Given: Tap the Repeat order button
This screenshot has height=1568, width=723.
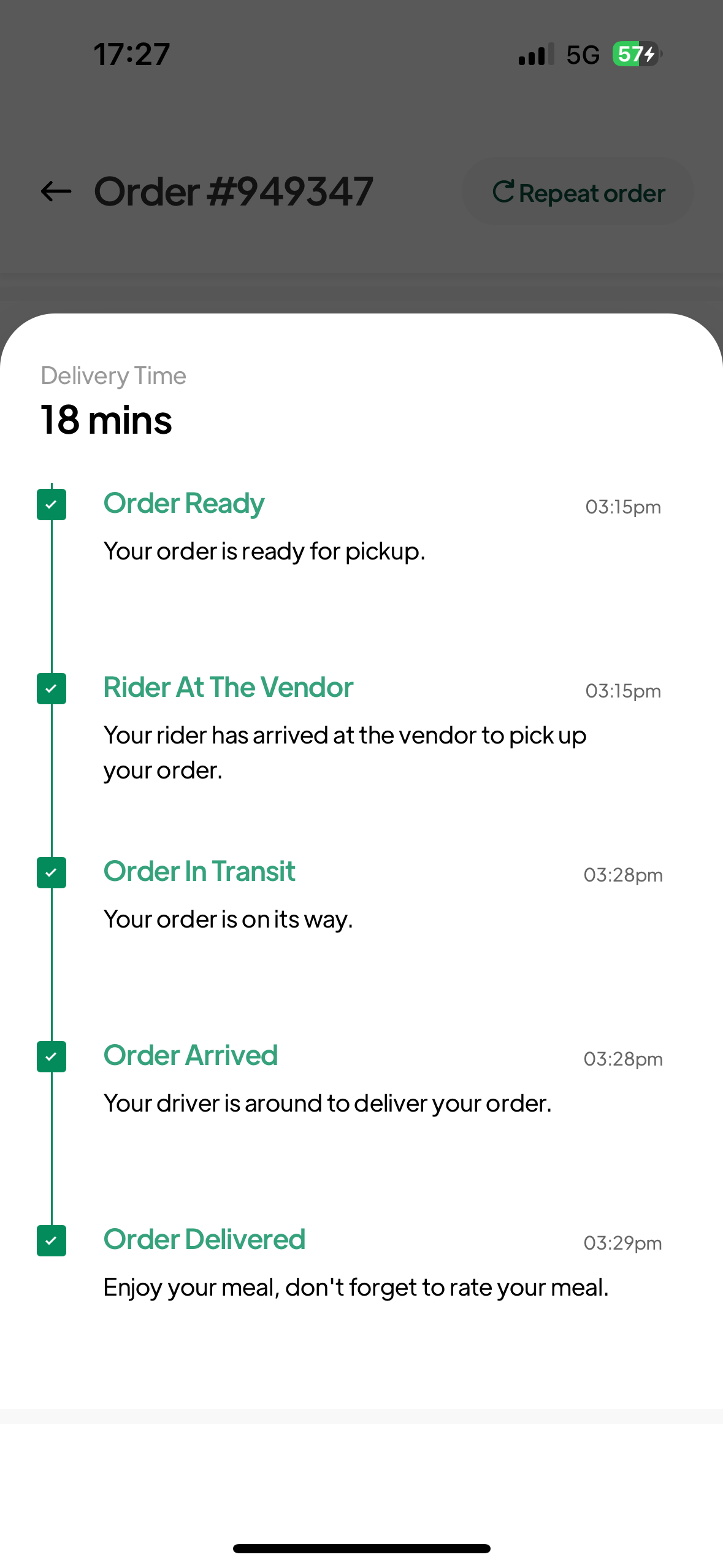Looking at the screenshot, I should tap(578, 193).
